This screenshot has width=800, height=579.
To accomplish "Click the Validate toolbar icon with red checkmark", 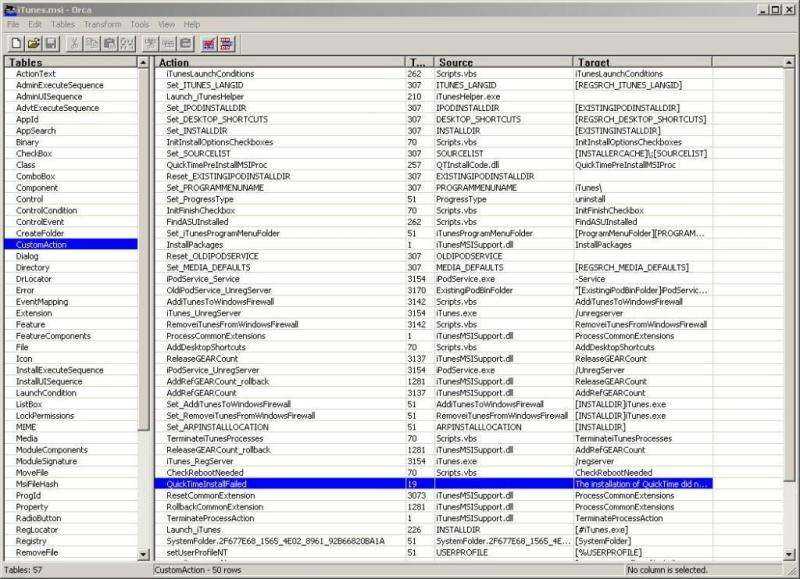I will (209, 44).
